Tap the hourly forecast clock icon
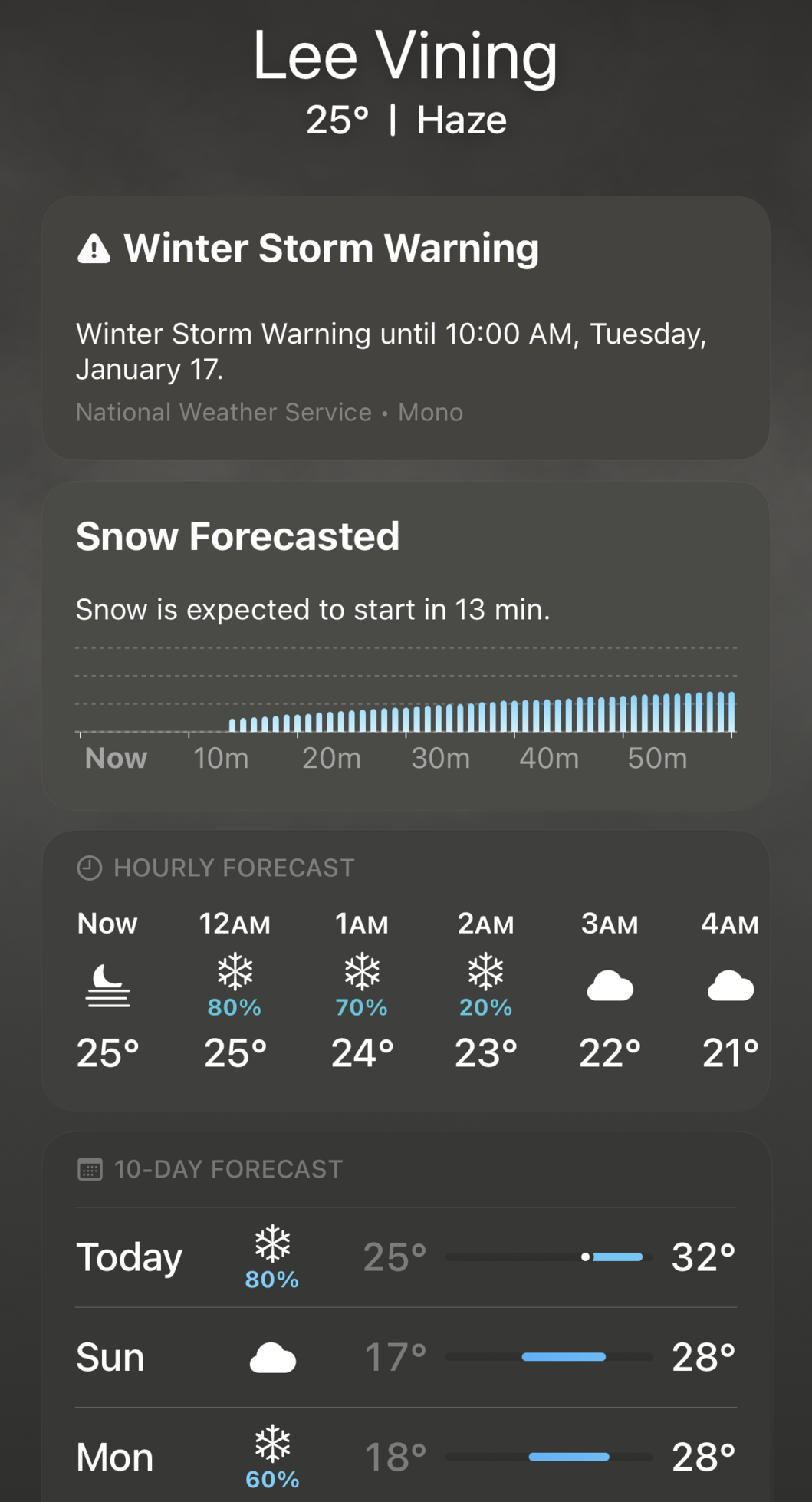This screenshot has width=812, height=1502. click(90, 868)
